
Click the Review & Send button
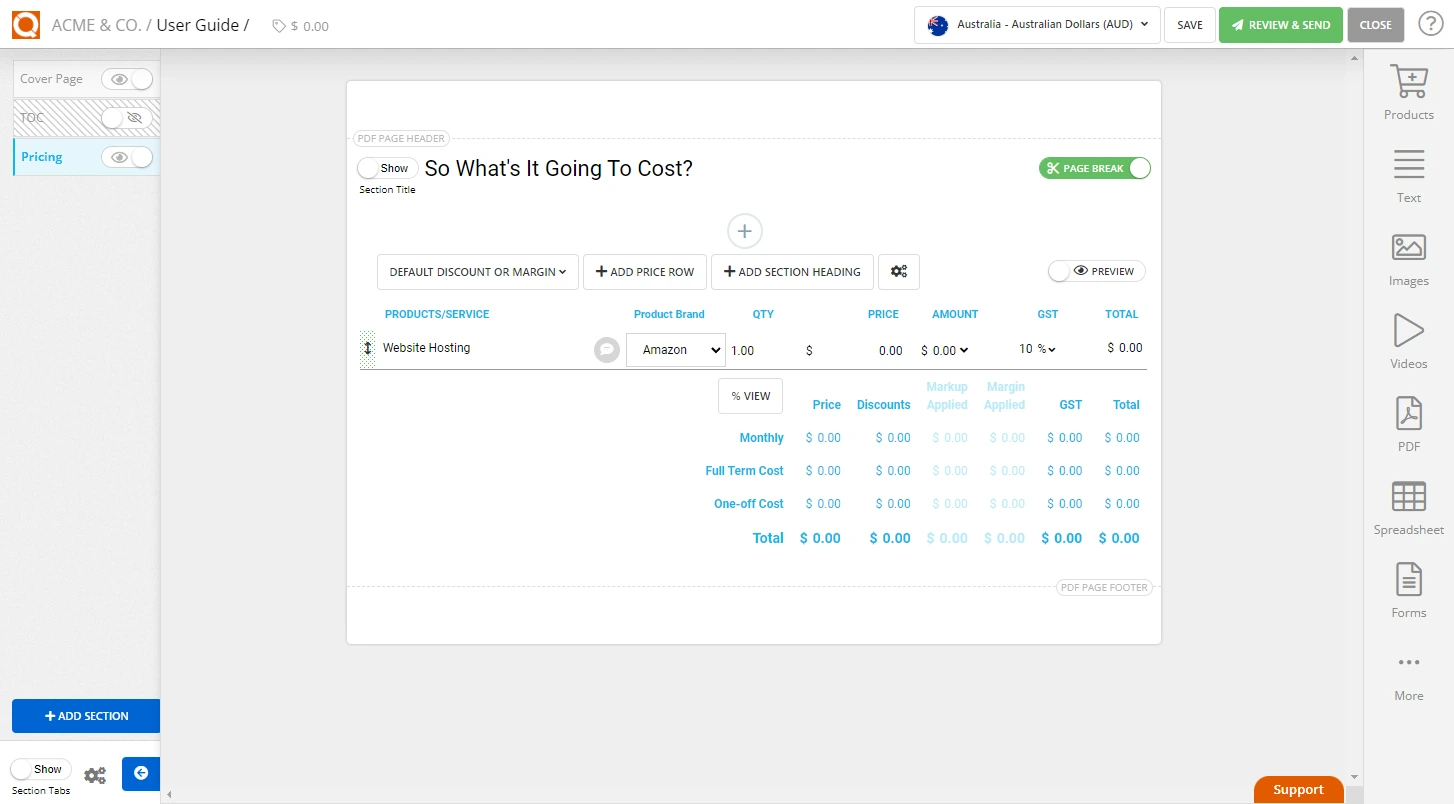[1280, 25]
